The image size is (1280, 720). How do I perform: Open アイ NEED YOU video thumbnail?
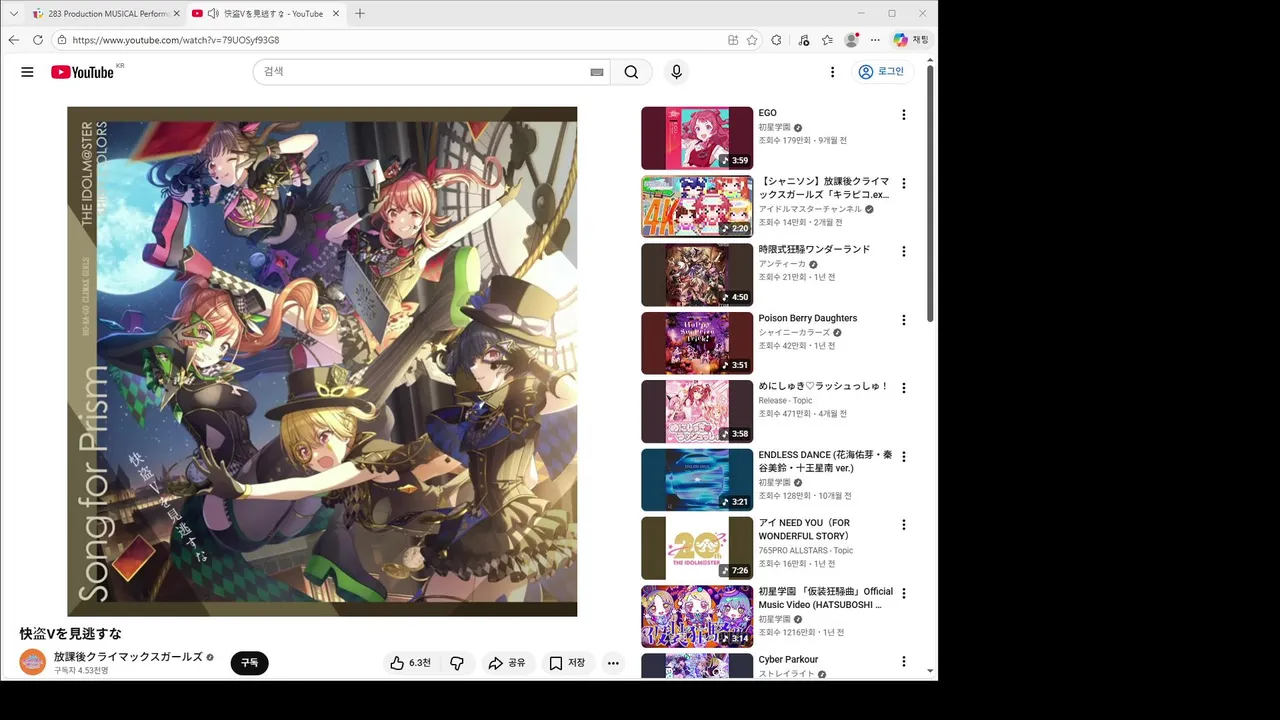point(697,548)
